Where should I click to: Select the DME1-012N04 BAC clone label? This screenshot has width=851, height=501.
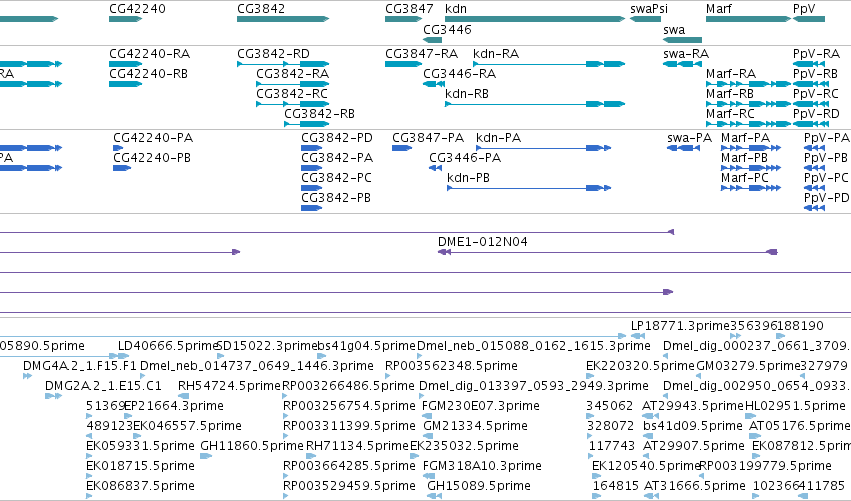(x=483, y=242)
